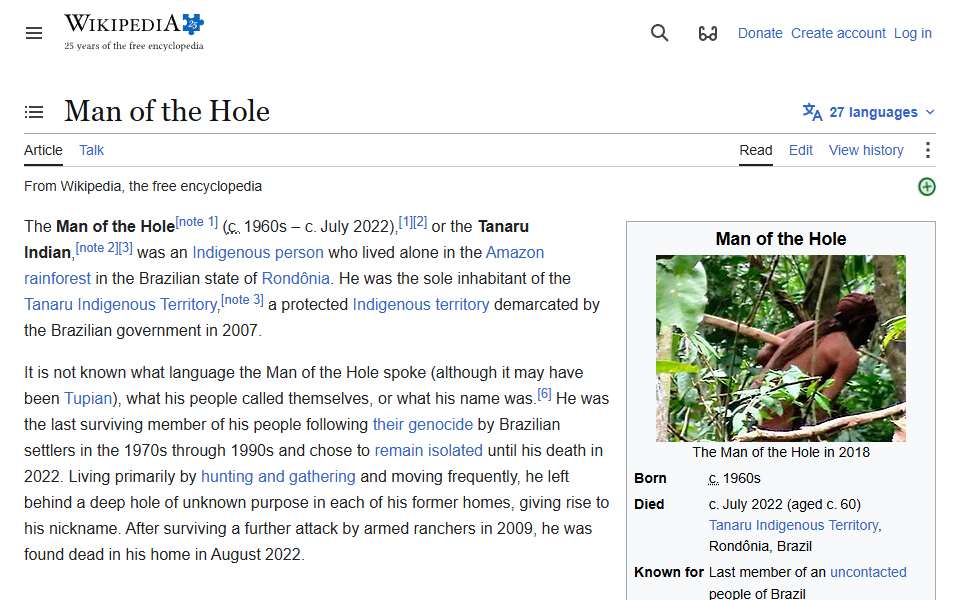The image size is (960, 600).
Task: Open the more options vertical dots
Action: [x=928, y=150]
